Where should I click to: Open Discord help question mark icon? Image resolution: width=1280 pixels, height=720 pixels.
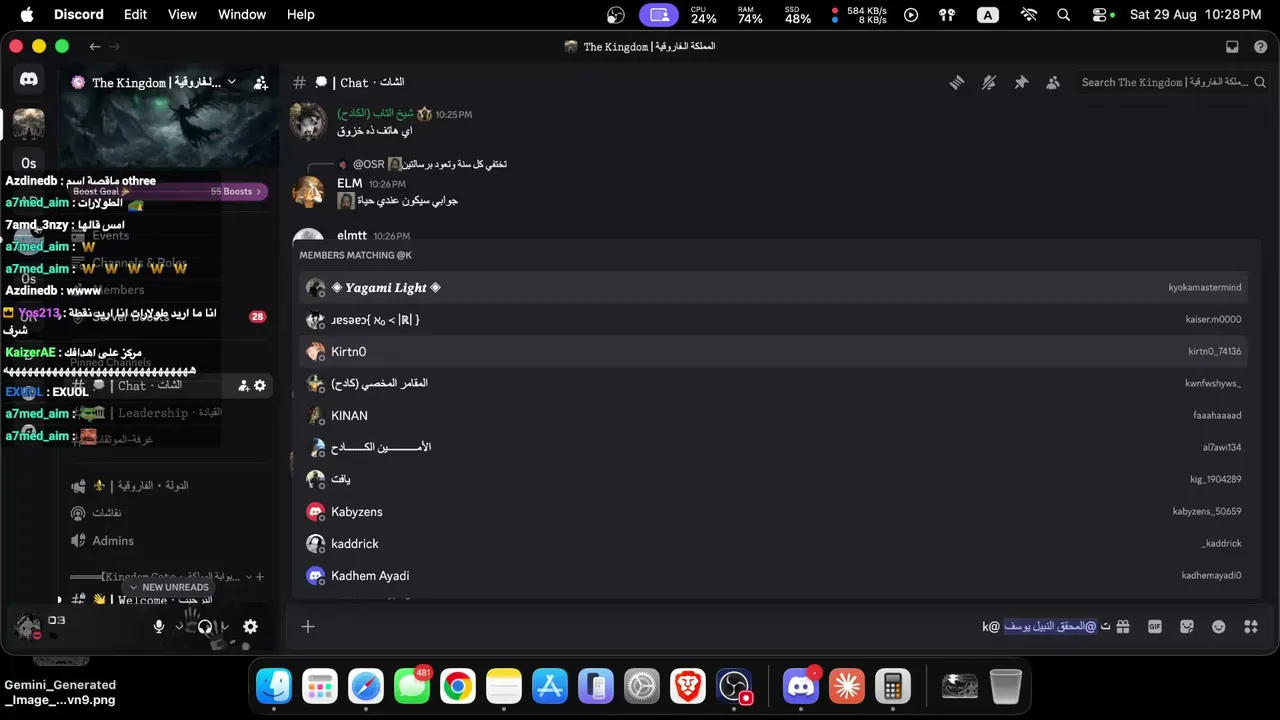pyautogui.click(x=1260, y=46)
